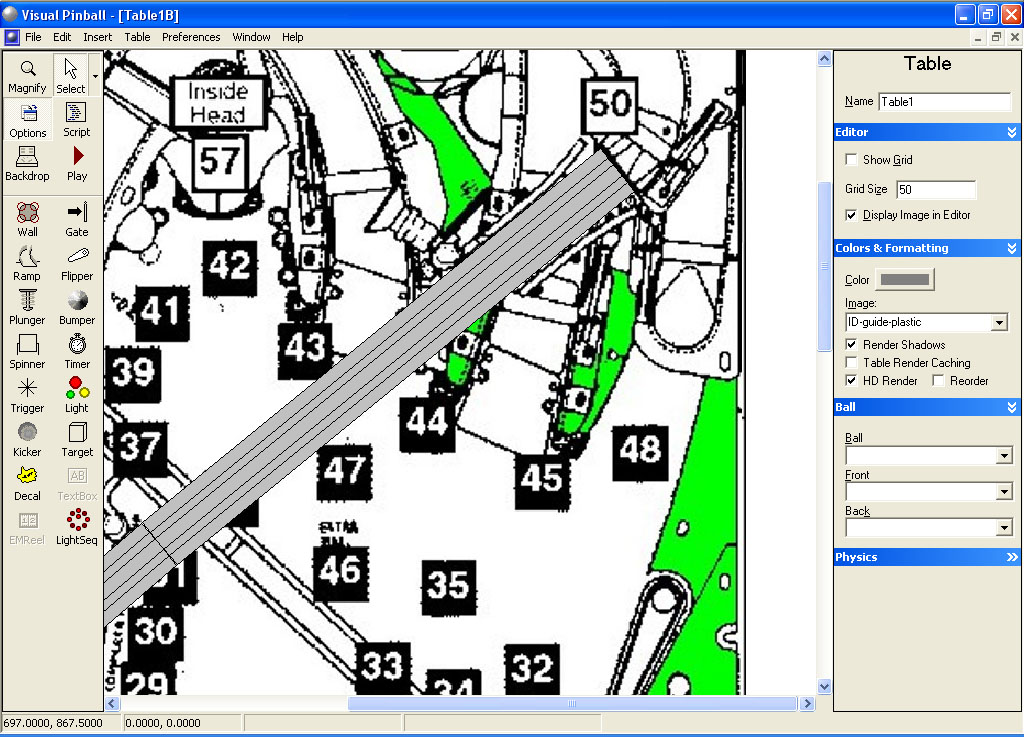Open the Magnify tool

[28, 75]
